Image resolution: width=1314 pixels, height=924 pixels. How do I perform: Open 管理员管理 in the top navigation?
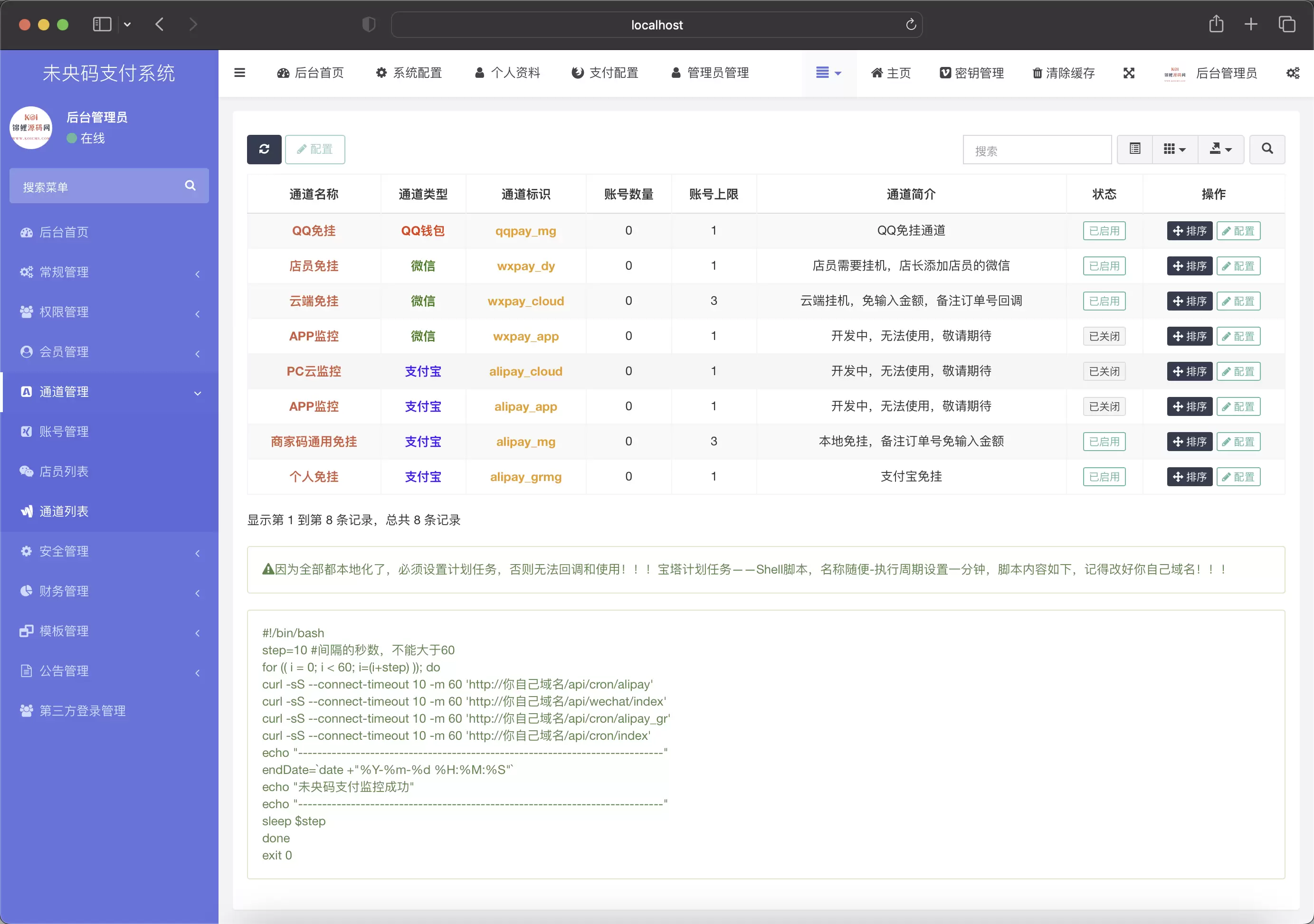pos(710,73)
